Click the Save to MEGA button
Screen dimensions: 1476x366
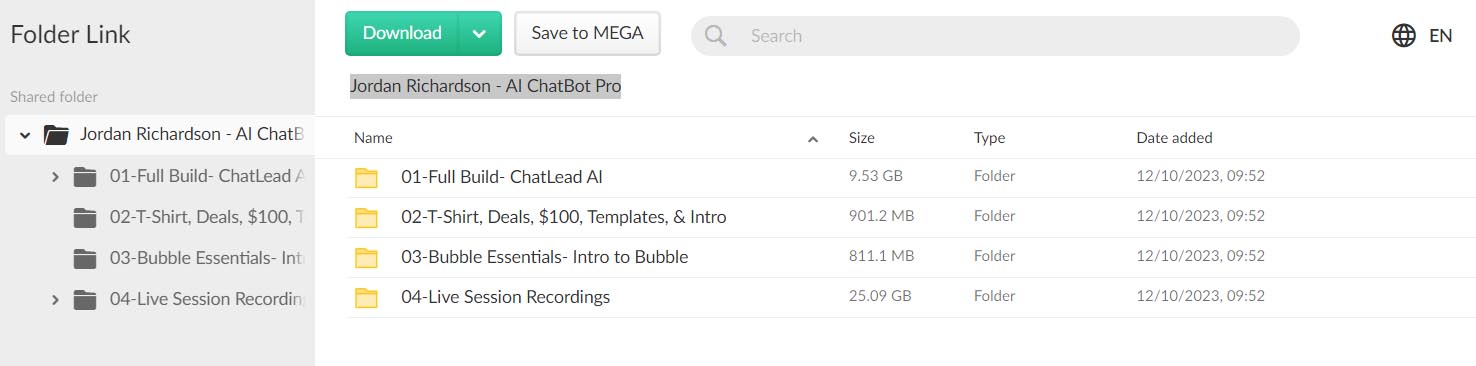587,33
